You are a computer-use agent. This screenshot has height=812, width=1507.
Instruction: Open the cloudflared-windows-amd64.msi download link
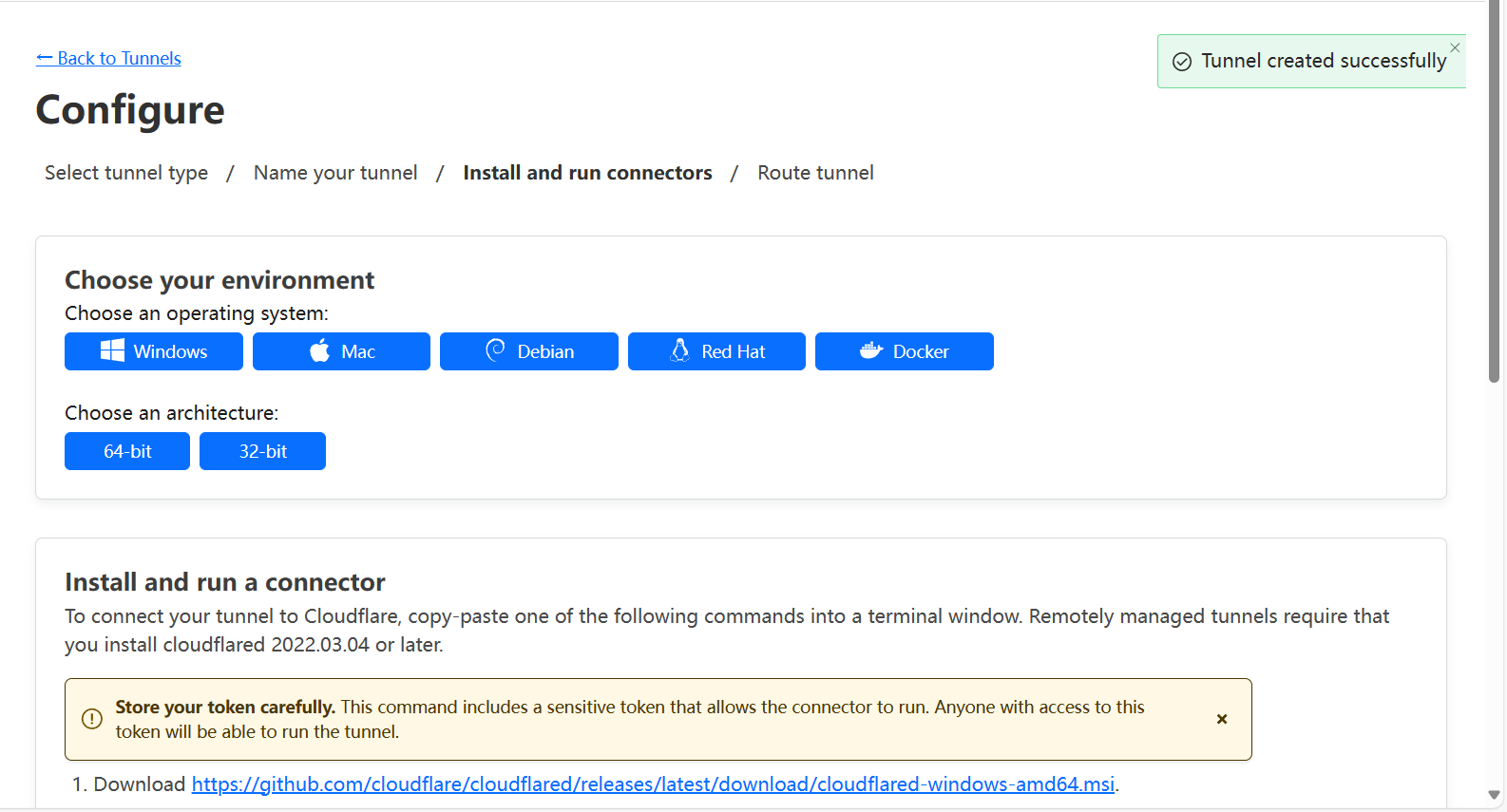[x=653, y=784]
